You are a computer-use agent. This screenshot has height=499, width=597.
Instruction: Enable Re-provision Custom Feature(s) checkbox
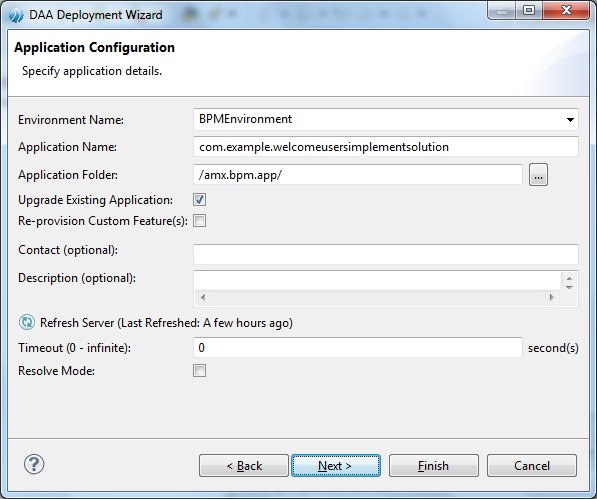[x=200, y=220]
